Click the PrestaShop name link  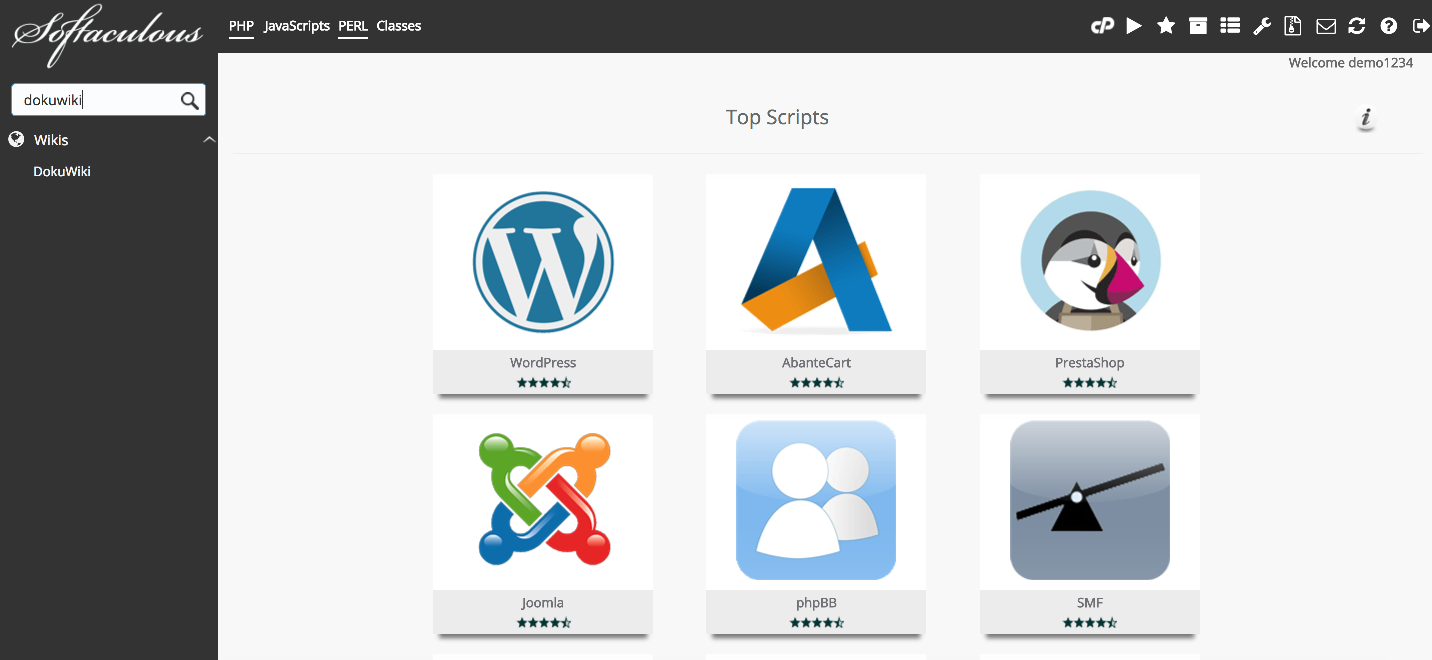1090,363
